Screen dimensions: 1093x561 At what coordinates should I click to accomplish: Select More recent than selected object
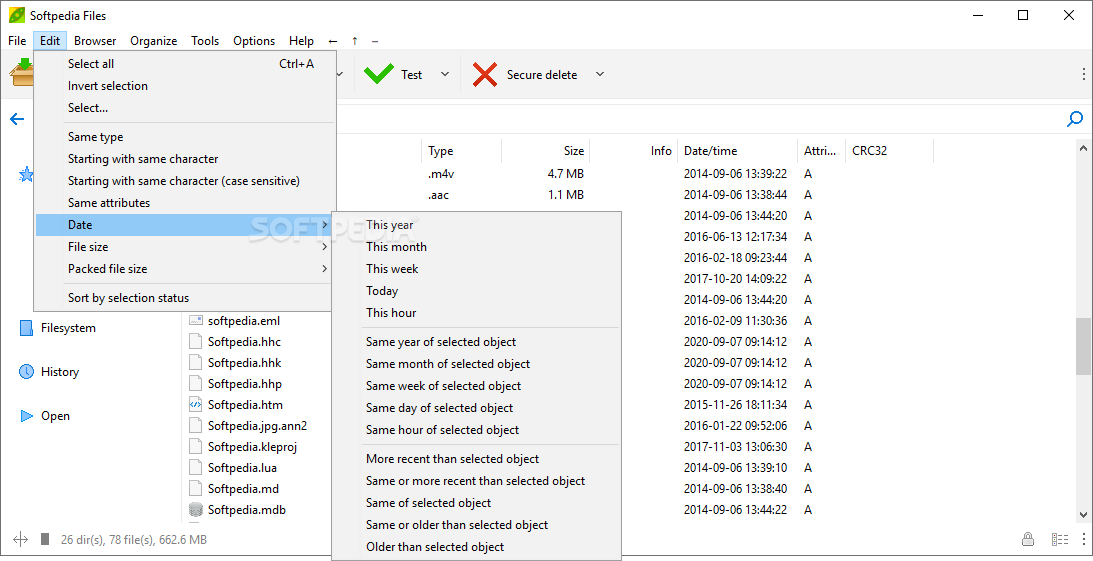(476, 459)
